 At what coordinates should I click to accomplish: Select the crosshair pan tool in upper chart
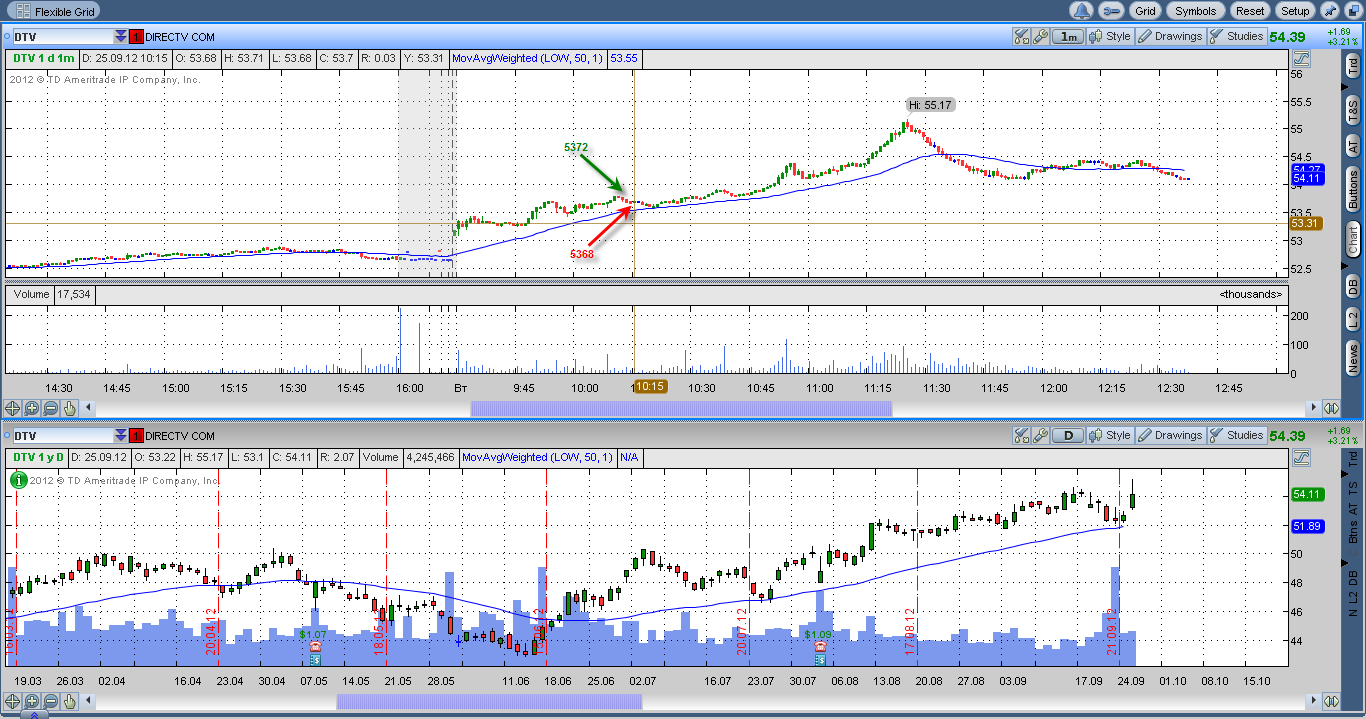pos(12,408)
